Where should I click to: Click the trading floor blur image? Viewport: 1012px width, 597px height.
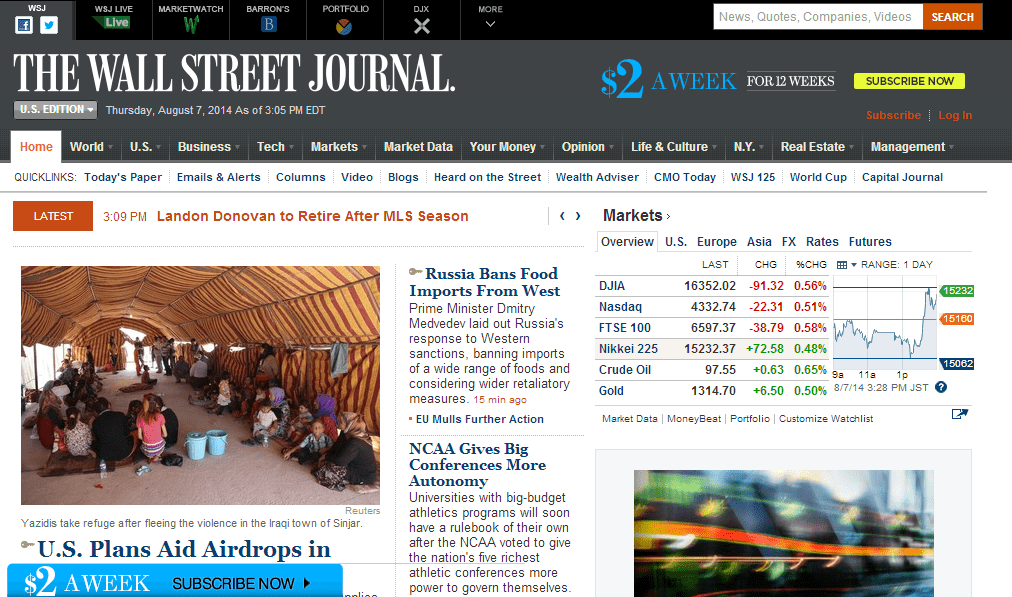[784, 533]
